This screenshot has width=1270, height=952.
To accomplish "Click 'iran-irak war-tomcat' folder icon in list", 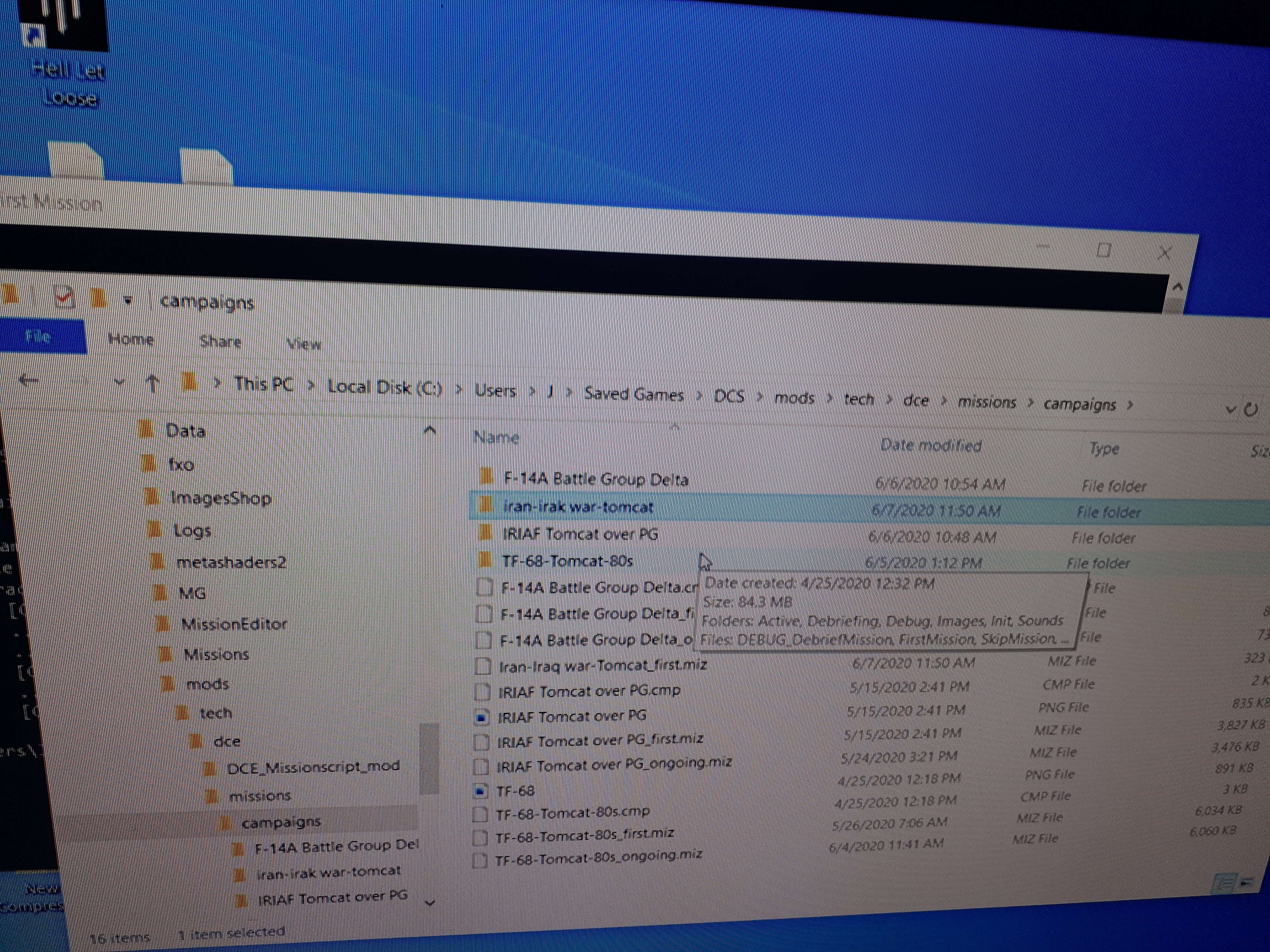I will (x=485, y=505).
